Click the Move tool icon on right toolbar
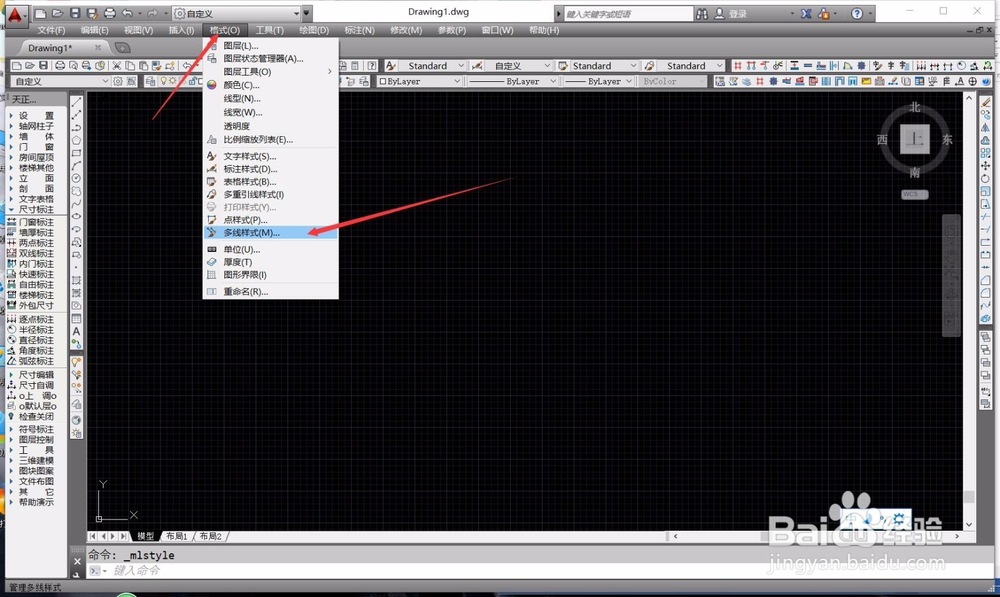 click(x=986, y=166)
